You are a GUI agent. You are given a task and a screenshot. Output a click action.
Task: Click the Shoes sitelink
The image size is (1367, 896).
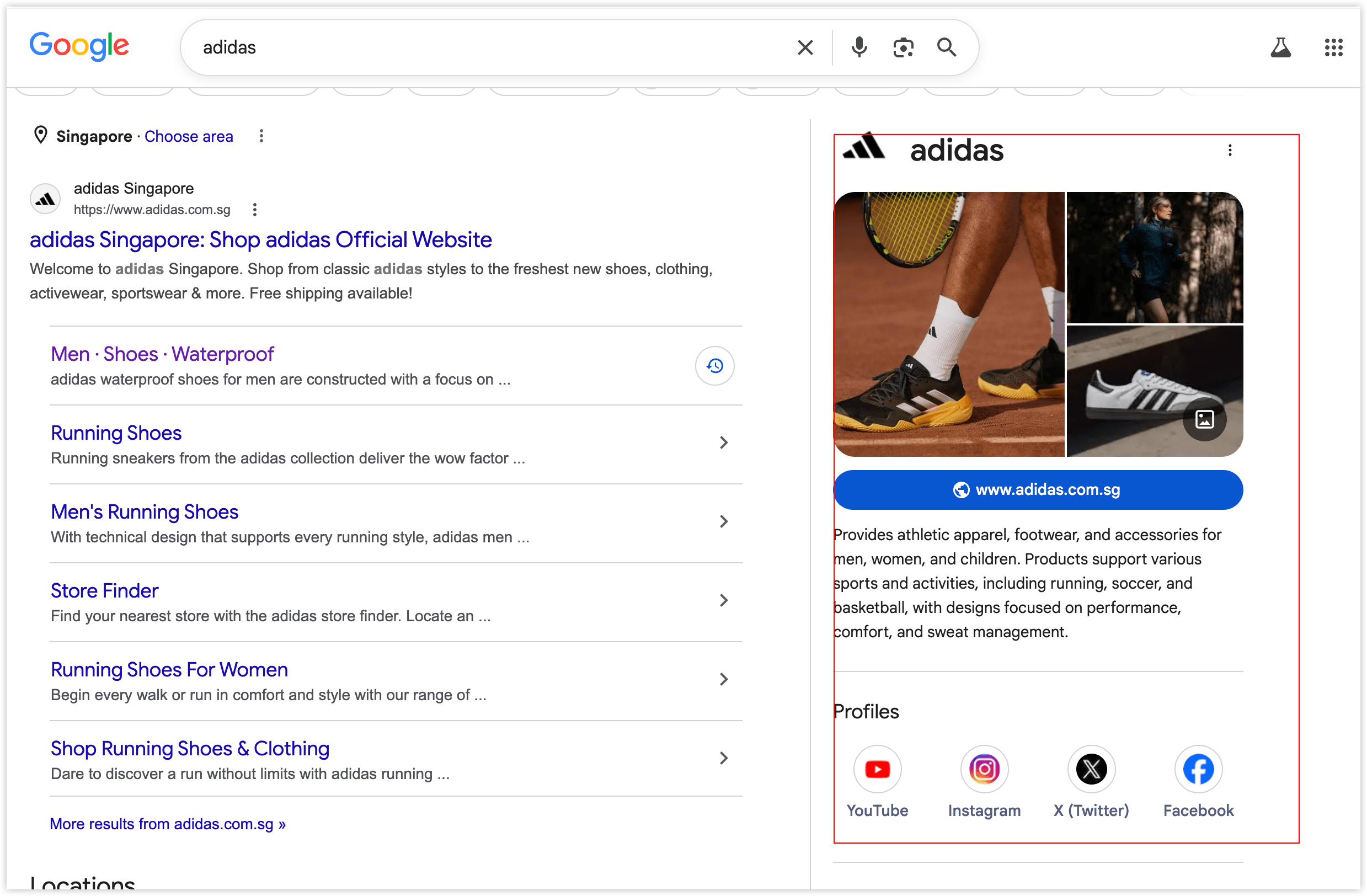tap(130, 354)
